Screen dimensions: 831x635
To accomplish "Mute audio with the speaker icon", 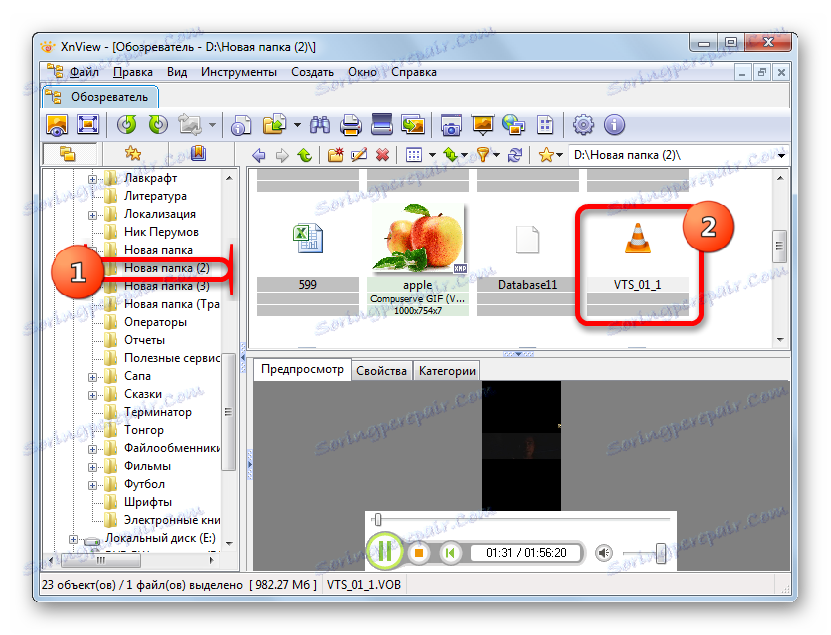I will [603, 553].
